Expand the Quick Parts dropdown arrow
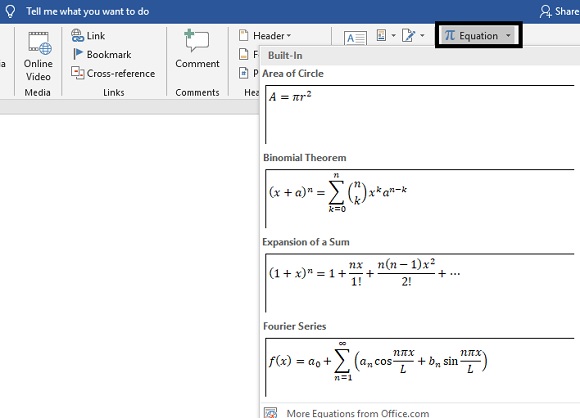Screen dimensions: 580x418 pyautogui.click(x=393, y=36)
